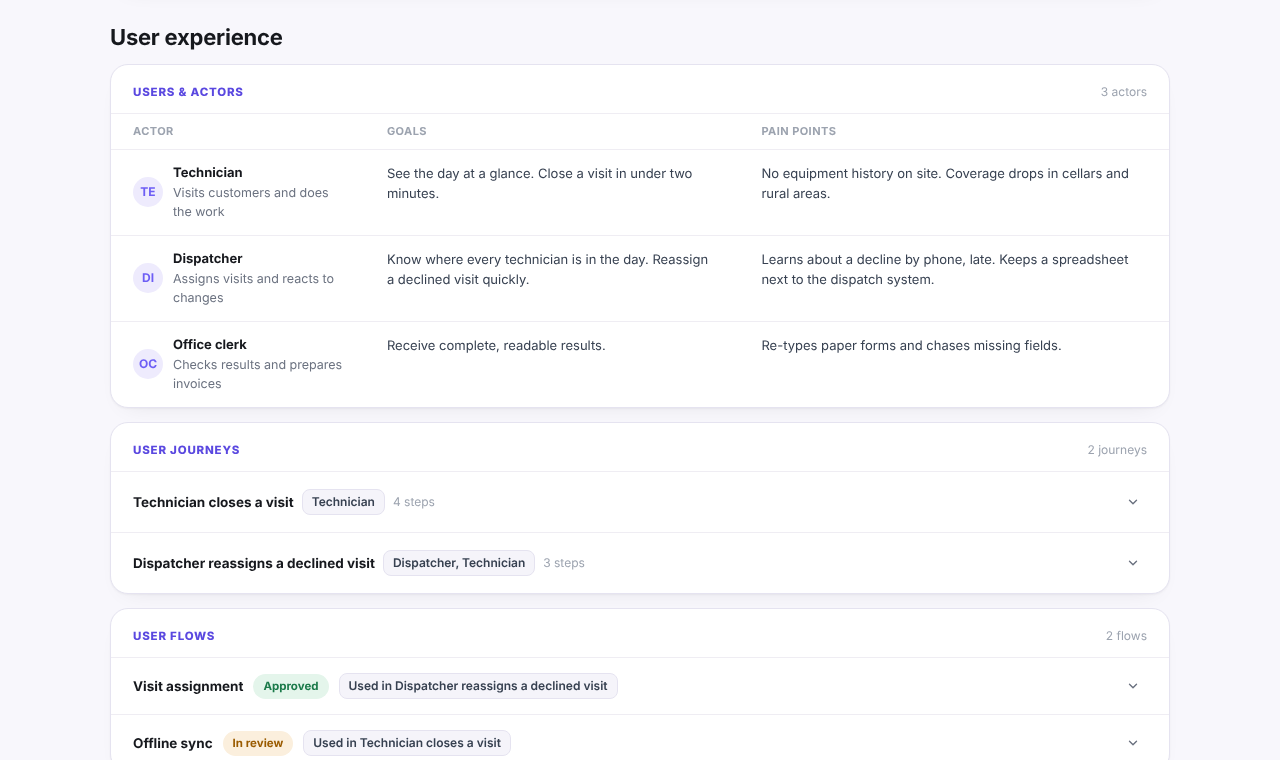Click the USER JOURNEYS section heading
The image size is (1280, 760).
[186, 450]
